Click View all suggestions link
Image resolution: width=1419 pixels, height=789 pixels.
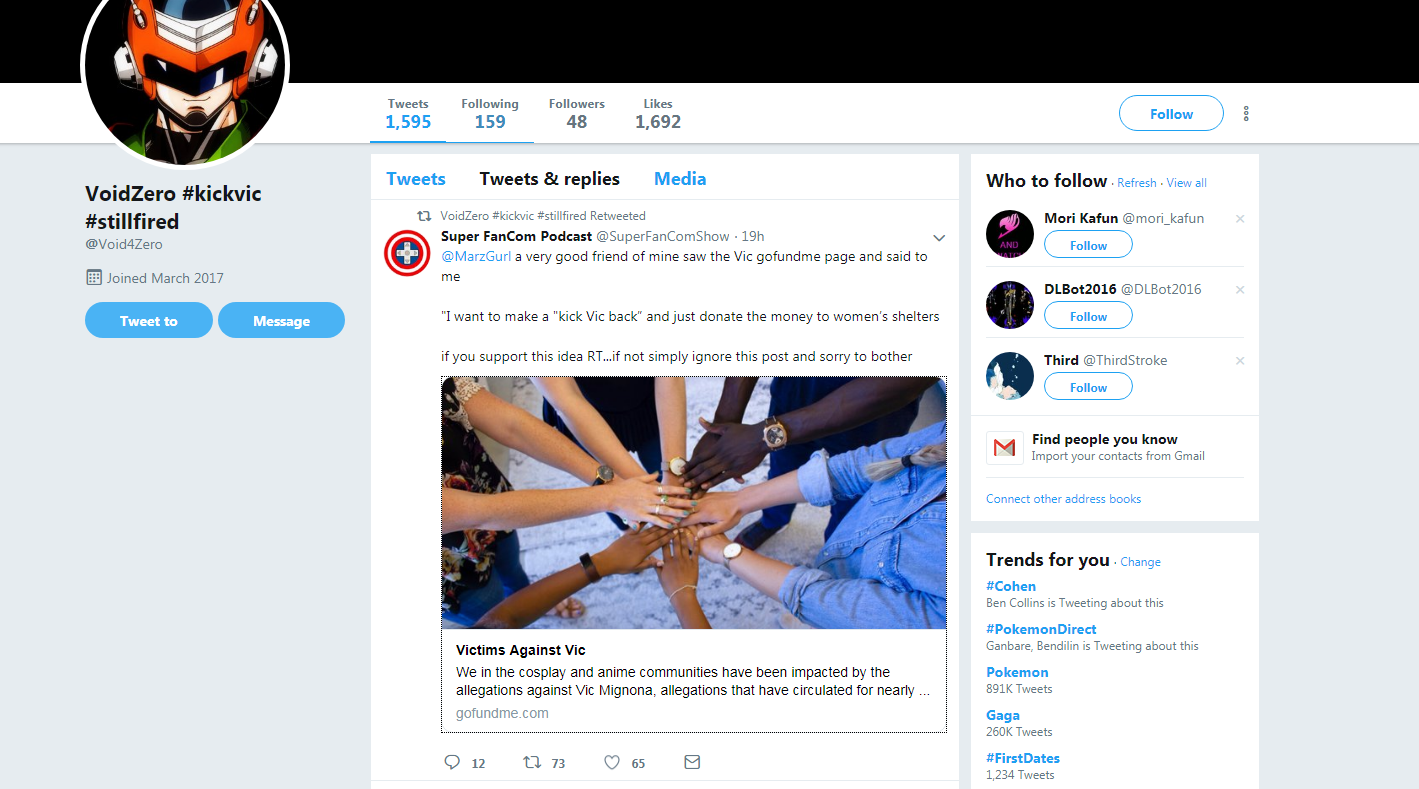(x=1187, y=183)
